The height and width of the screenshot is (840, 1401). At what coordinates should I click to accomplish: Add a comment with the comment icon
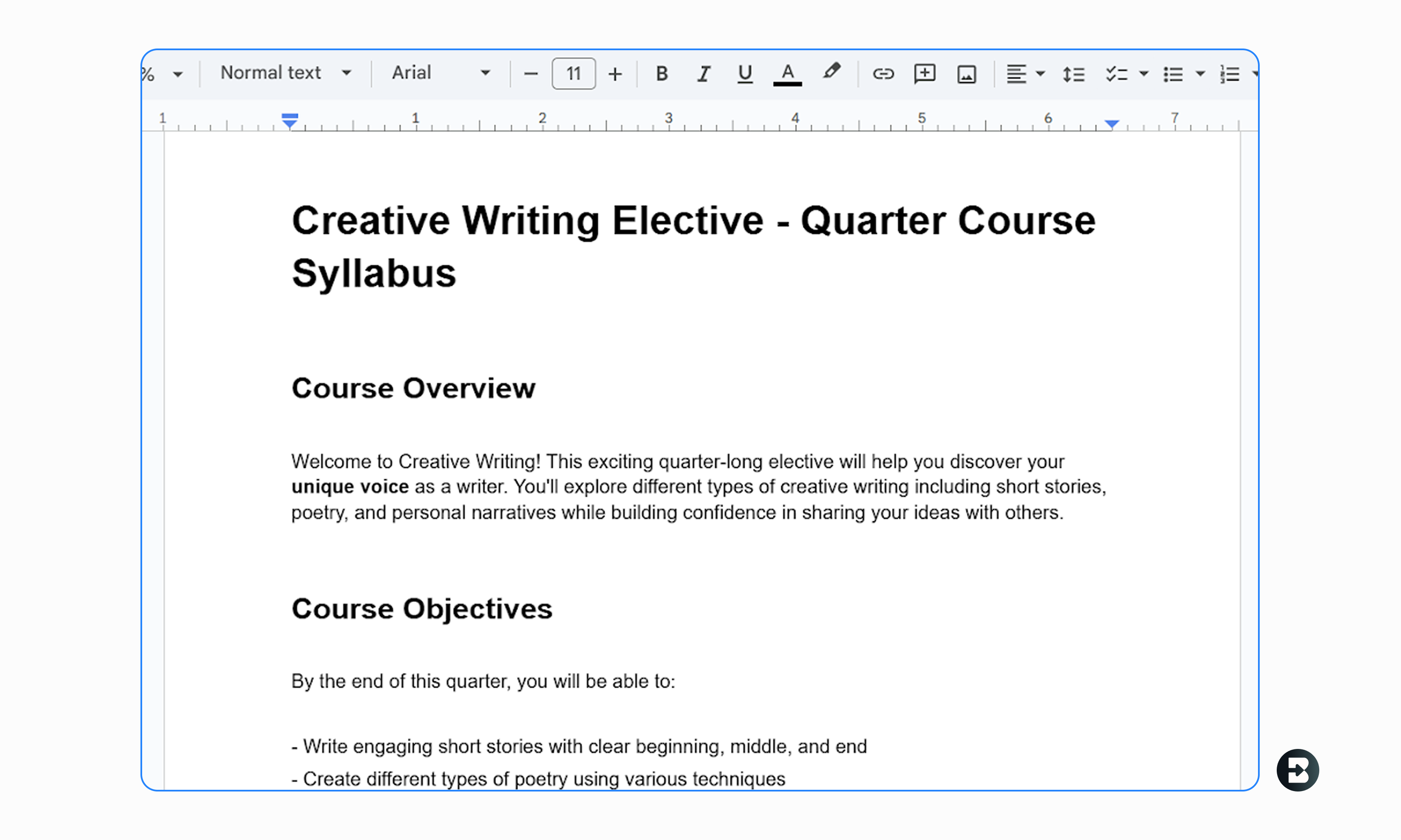click(x=924, y=74)
